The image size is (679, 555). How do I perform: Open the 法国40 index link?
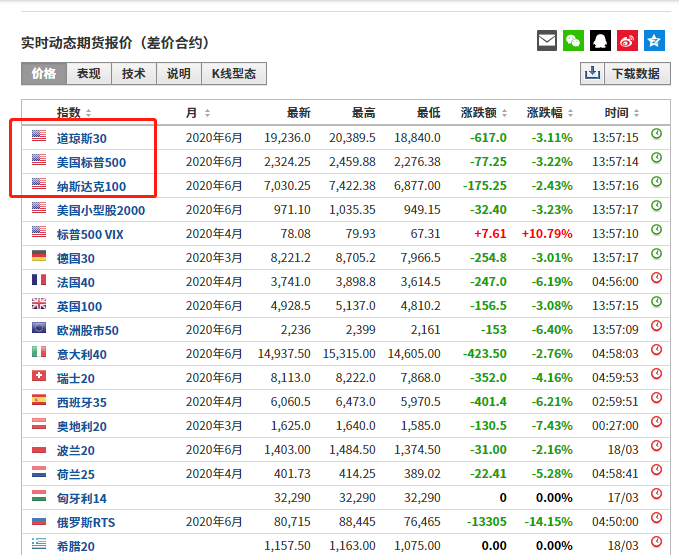click(x=76, y=283)
